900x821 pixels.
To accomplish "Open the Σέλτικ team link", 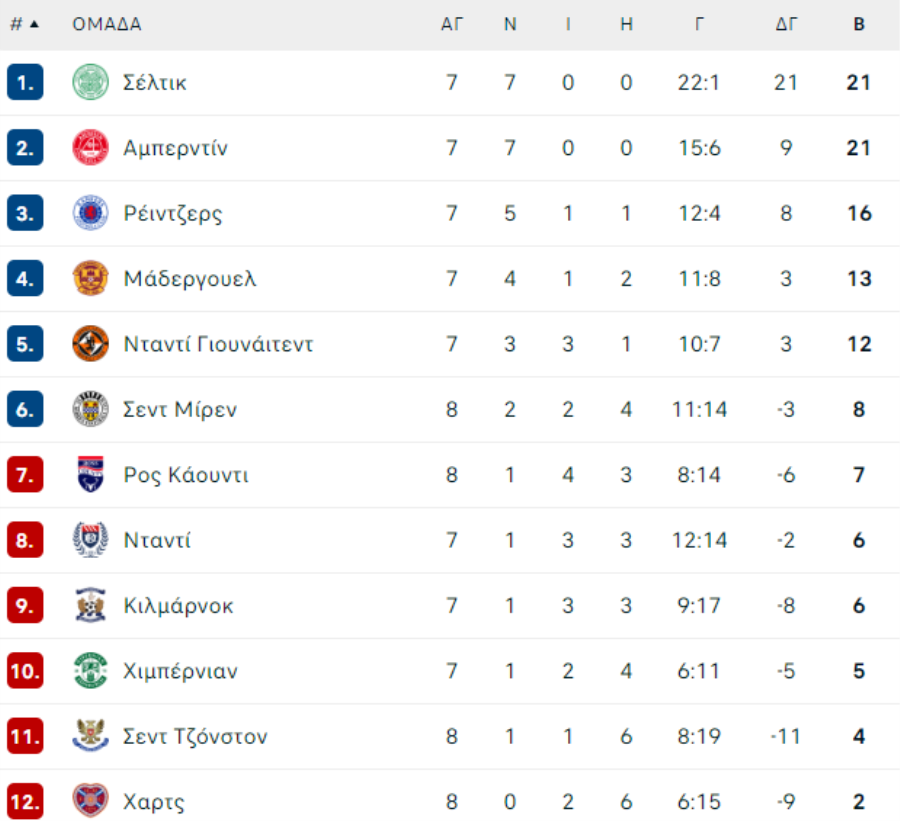I will tap(155, 83).
